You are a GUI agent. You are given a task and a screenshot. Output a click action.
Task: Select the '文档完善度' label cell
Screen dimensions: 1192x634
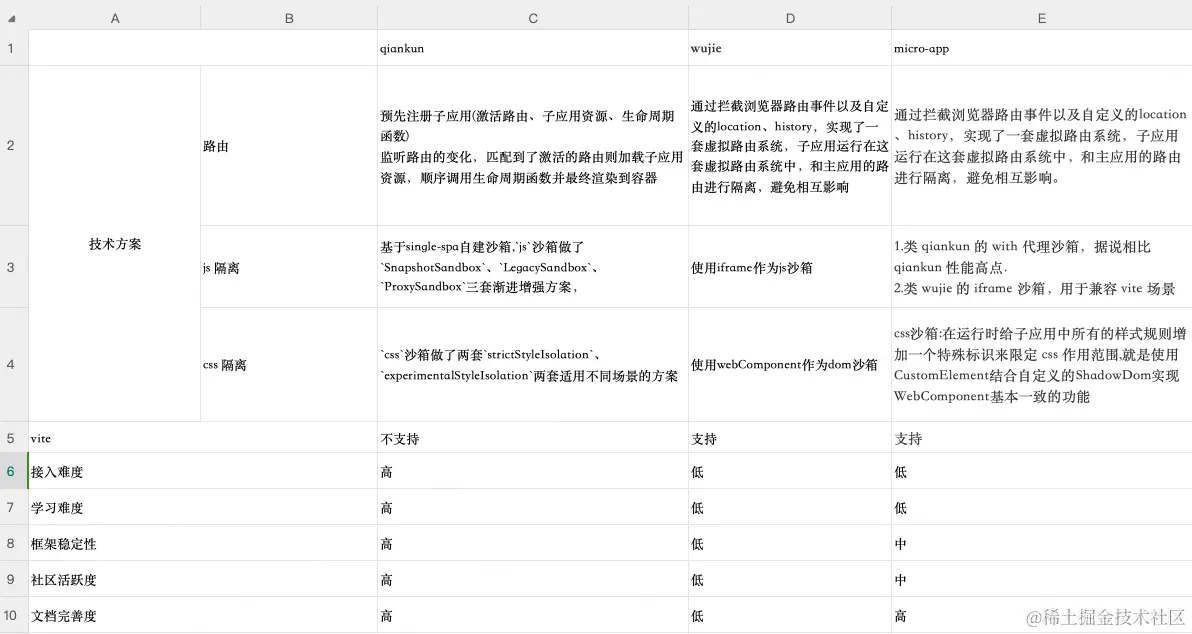(x=203, y=616)
